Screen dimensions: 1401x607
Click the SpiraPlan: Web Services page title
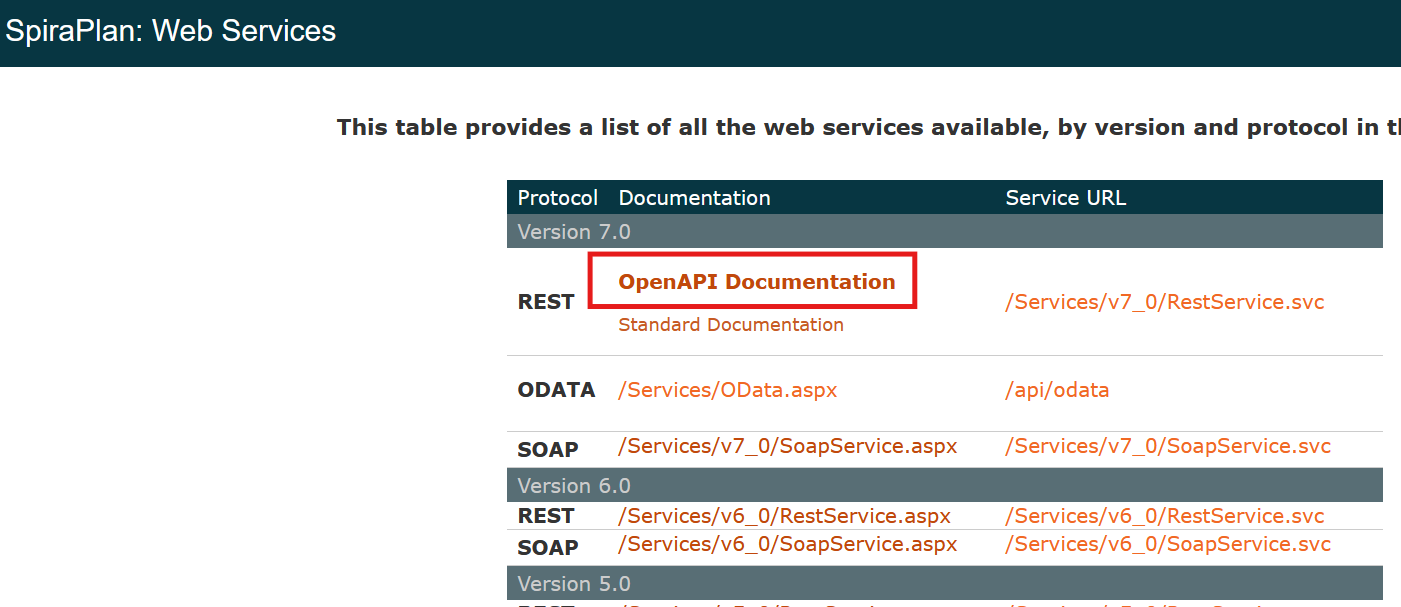pyautogui.click(x=171, y=31)
